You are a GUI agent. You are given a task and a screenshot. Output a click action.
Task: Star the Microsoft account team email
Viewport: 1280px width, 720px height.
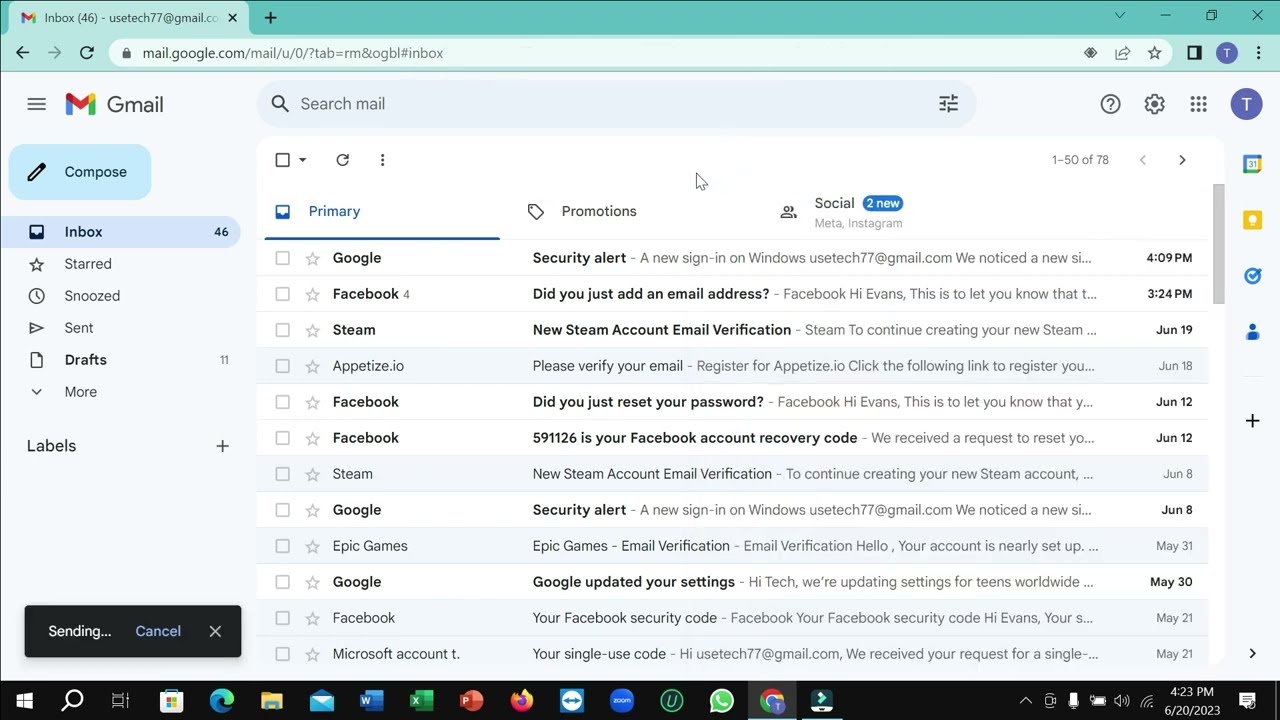[312, 654]
